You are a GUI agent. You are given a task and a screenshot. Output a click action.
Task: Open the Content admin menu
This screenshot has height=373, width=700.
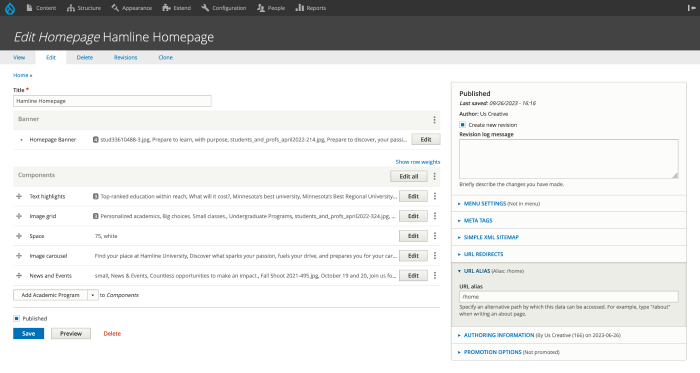(x=41, y=8)
